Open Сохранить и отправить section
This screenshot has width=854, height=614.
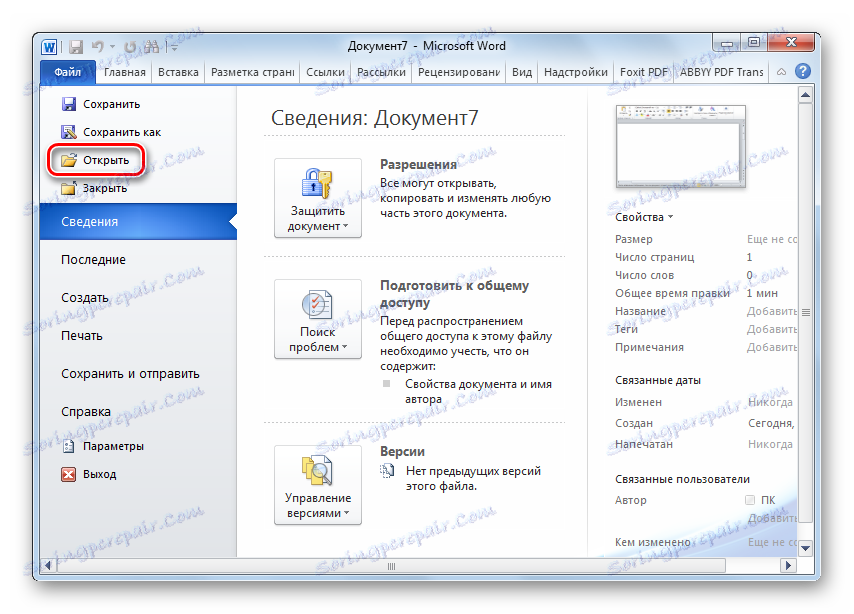(x=130, y=374)
